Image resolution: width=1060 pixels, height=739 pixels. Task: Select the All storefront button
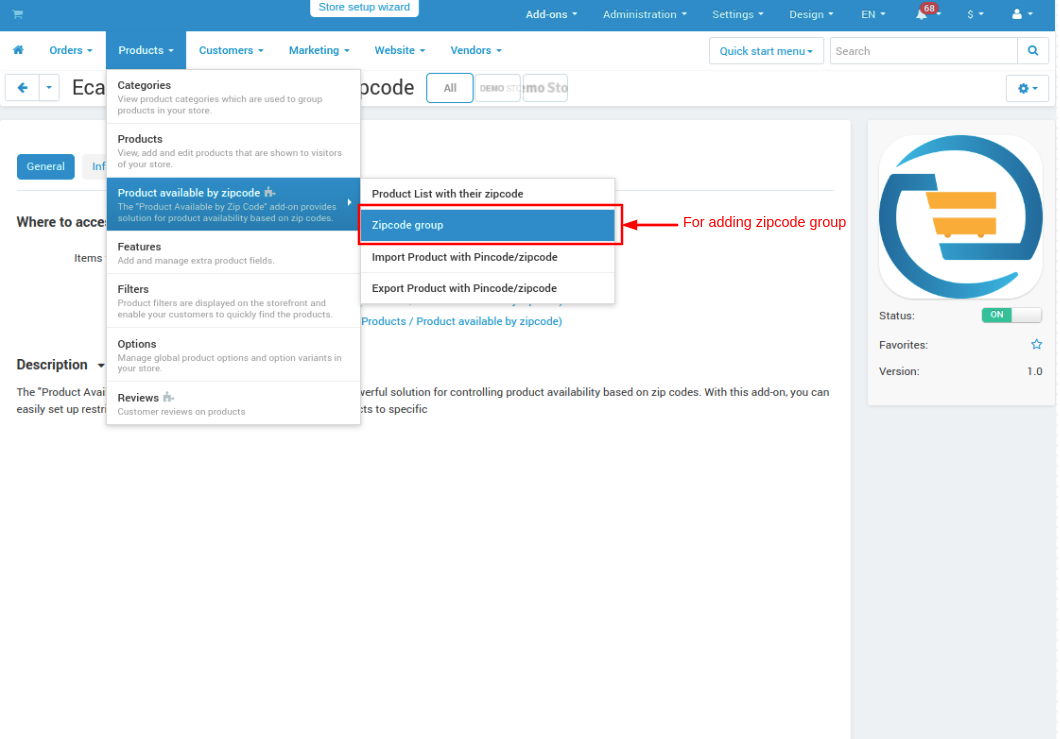pos(450,88)
